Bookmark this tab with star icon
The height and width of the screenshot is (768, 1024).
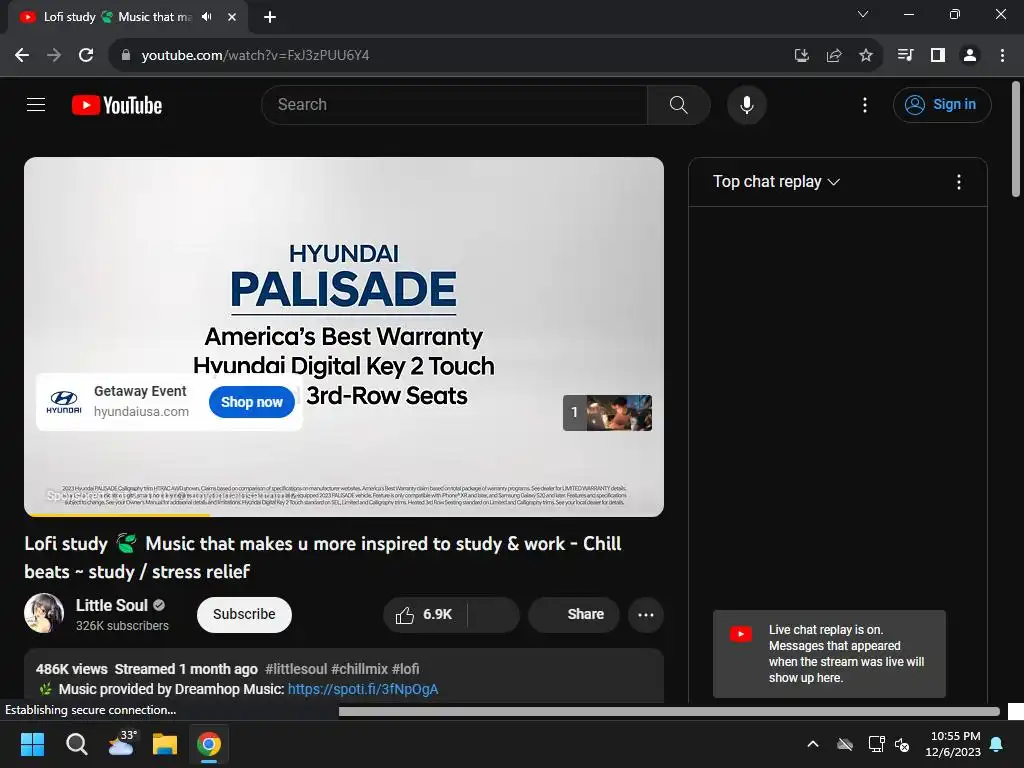865,55
